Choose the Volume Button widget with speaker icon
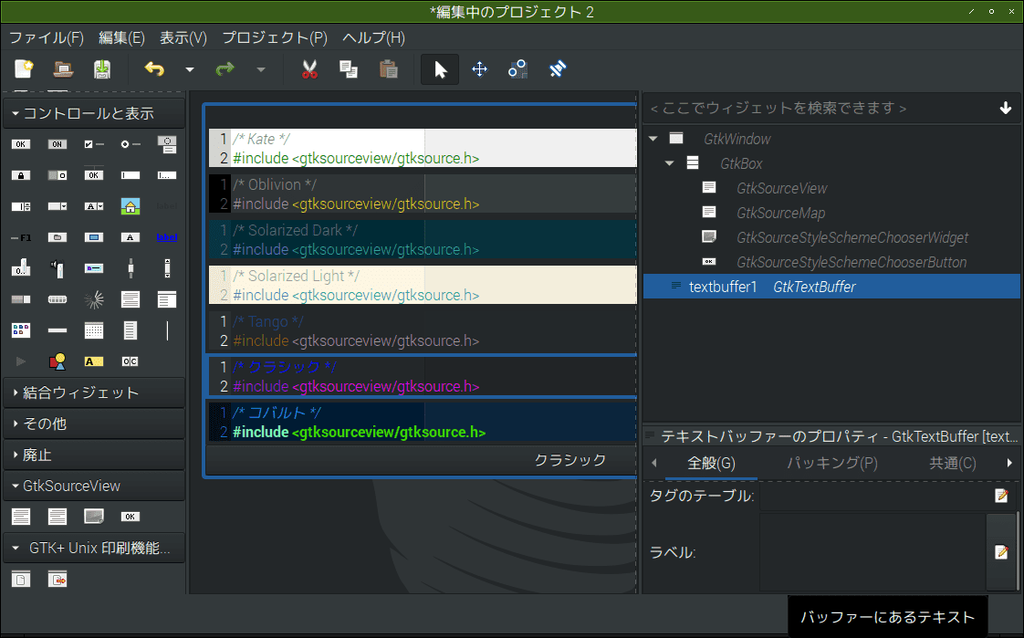The width and height of the screenshot is (1024, 638). [x=57, y=268]
